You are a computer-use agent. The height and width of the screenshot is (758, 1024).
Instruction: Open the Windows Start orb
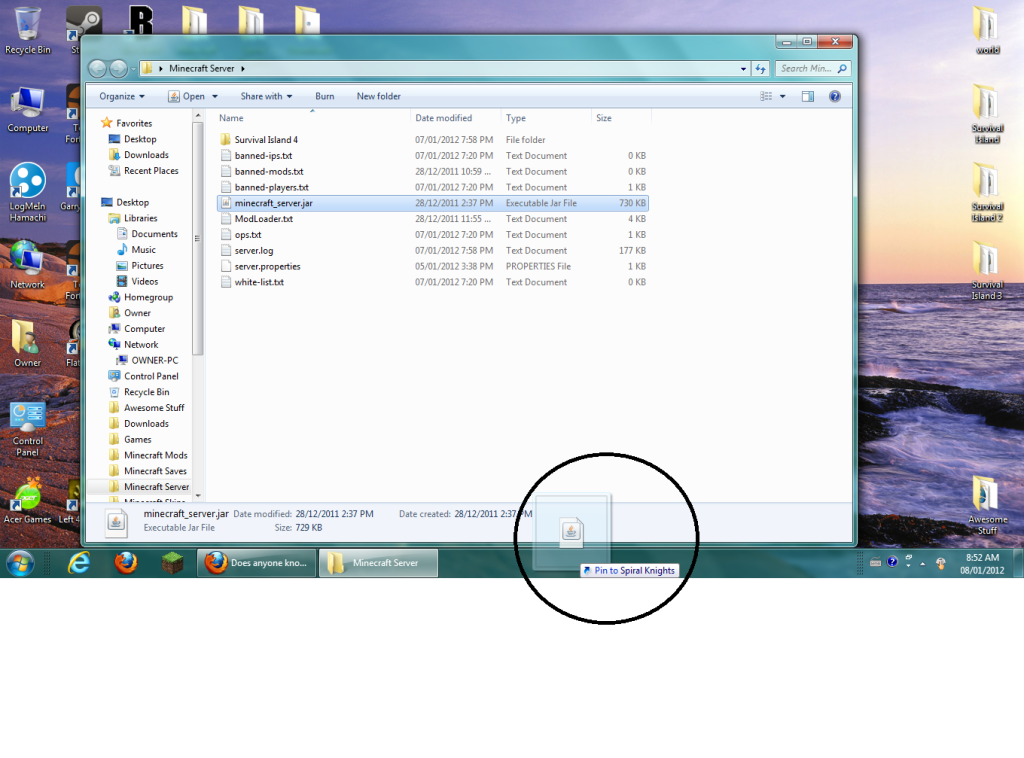20,563
